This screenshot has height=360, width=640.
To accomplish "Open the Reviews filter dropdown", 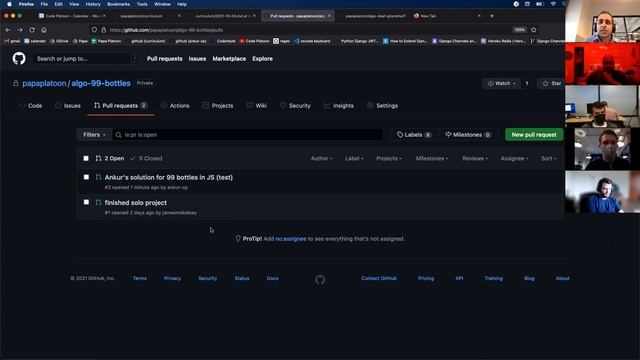I will coord(475,158).
